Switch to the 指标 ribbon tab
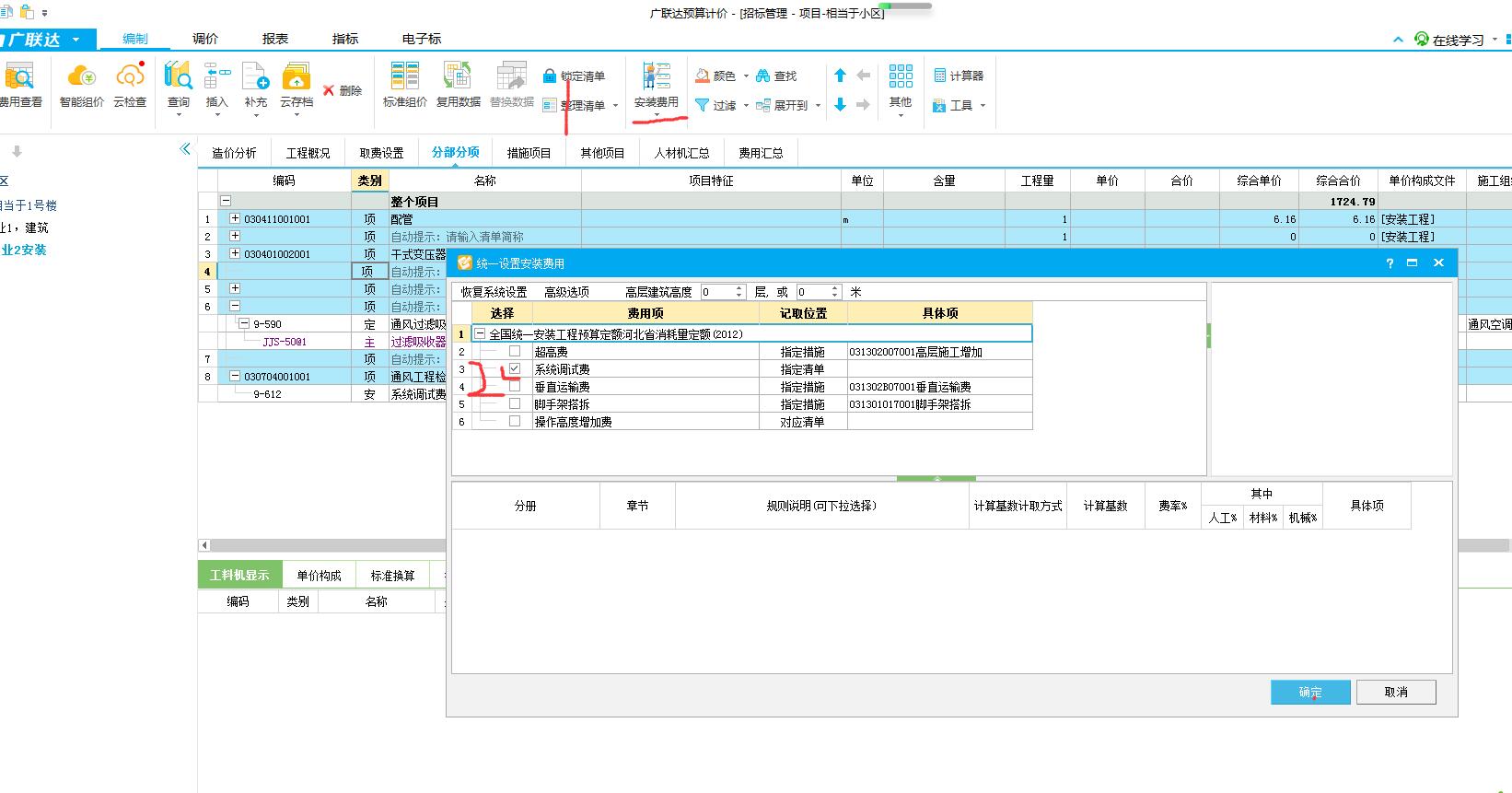Viewport: 1512px width, 793px height. point(345,39)
